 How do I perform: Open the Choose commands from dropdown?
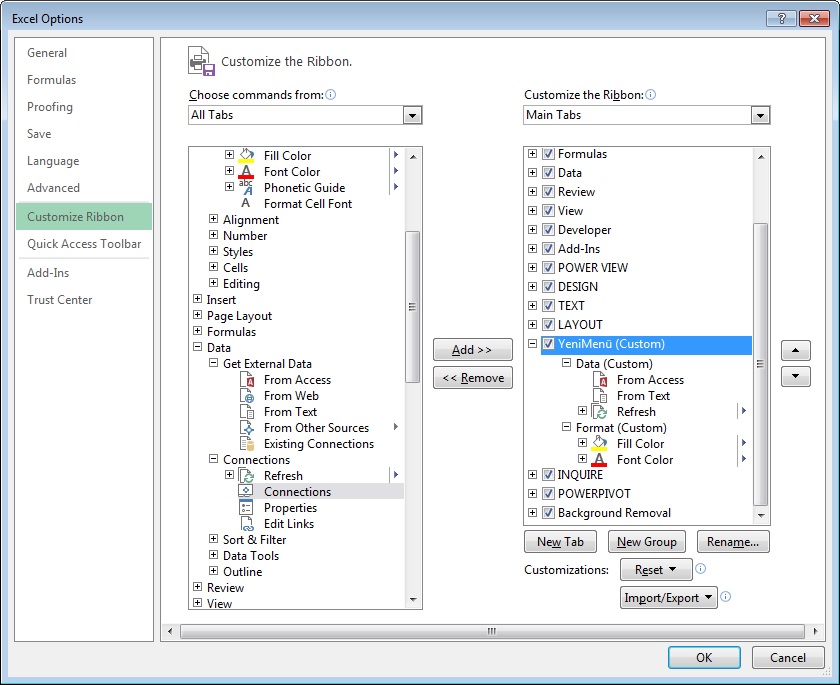tap(412, 115)
